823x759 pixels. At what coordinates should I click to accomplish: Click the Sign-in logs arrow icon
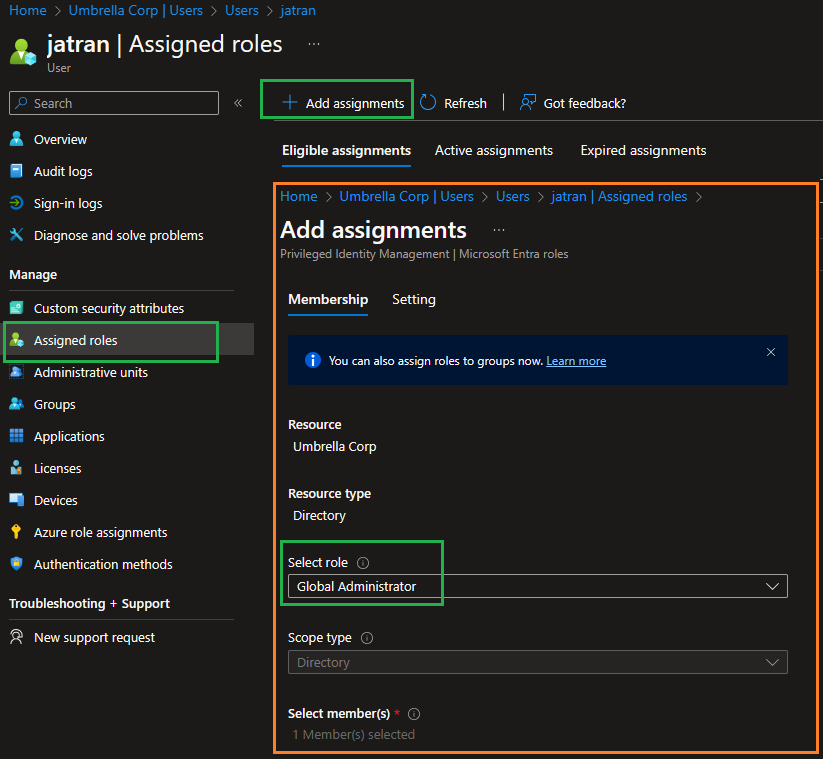pyautogui.click(x=16, y=203)
